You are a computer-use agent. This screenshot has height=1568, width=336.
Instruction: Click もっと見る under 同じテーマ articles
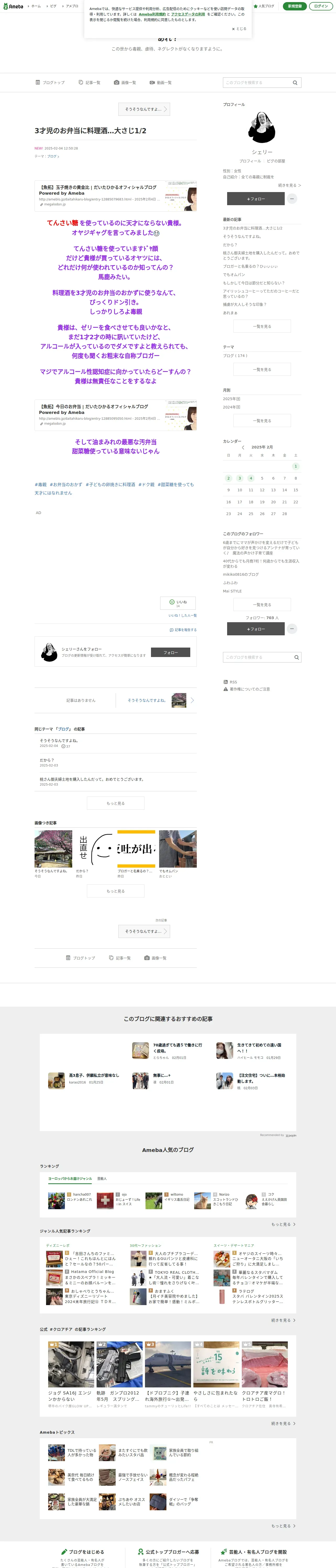click(115, 803)
